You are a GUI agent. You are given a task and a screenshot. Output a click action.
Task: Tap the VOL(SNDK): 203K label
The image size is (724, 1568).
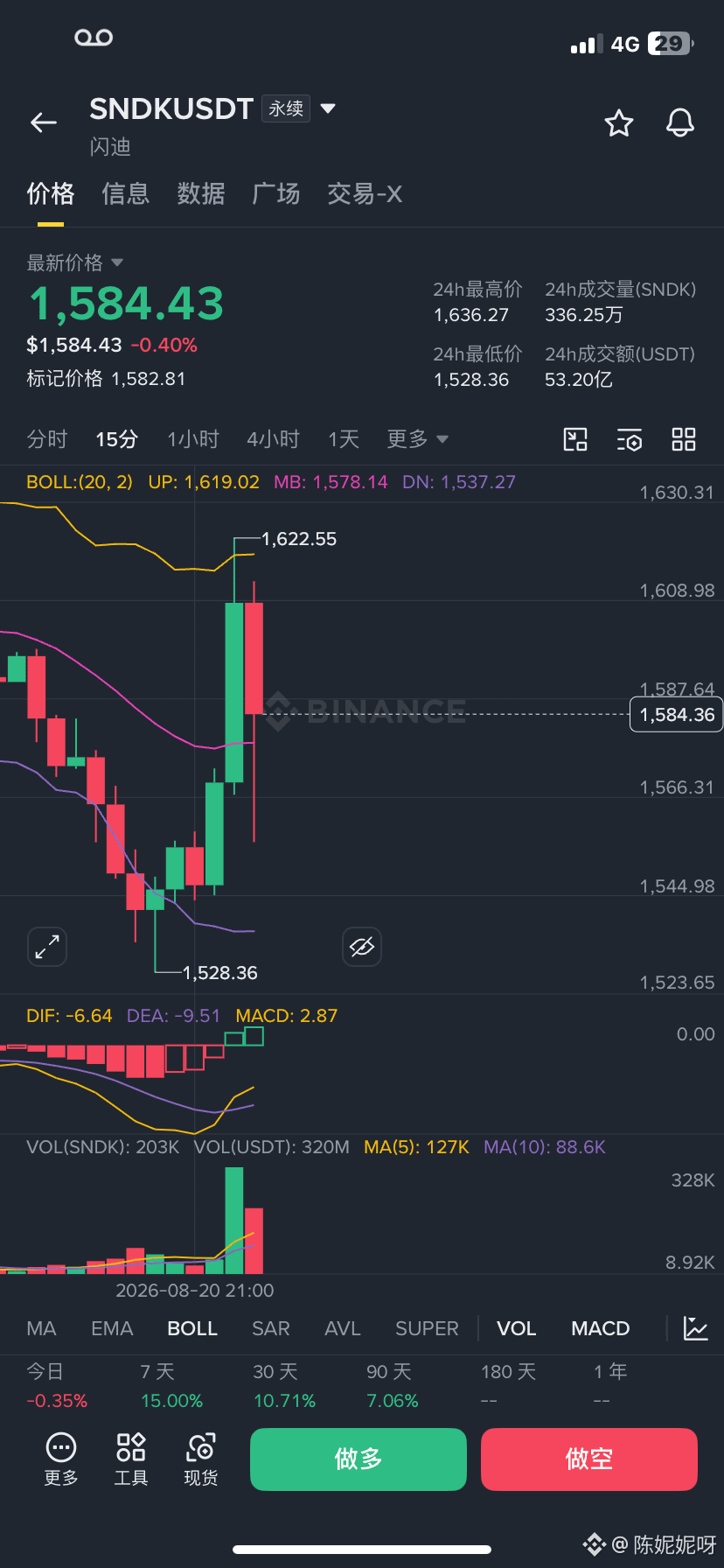[x=103, y=1147]
